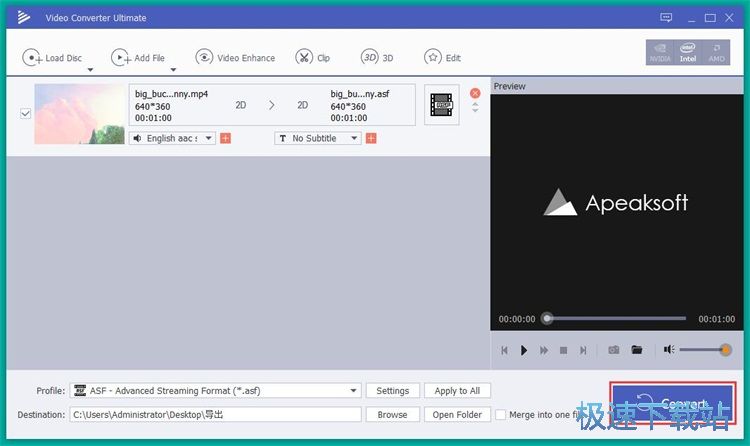The width and height of the screenshot is (750, 446).
Task: Click Apply to All button
Action: [x=457, y=390]
